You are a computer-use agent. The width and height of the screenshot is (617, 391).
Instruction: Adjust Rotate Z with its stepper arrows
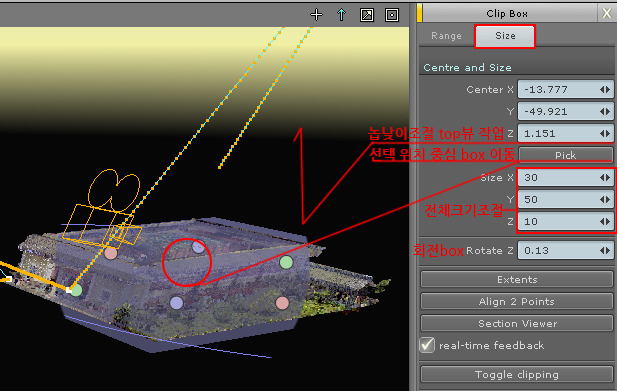coord(605,251)
